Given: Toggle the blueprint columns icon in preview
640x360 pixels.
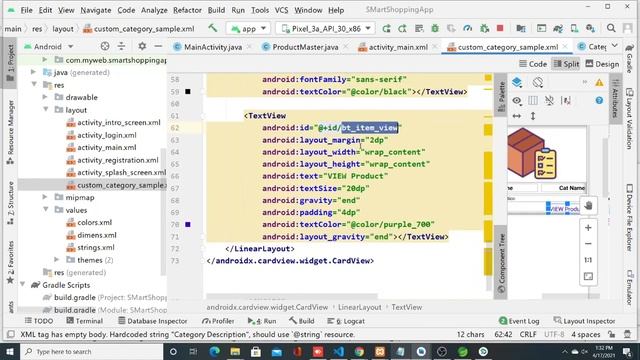Looking at the screenshot, I should [x=533, y=100].
